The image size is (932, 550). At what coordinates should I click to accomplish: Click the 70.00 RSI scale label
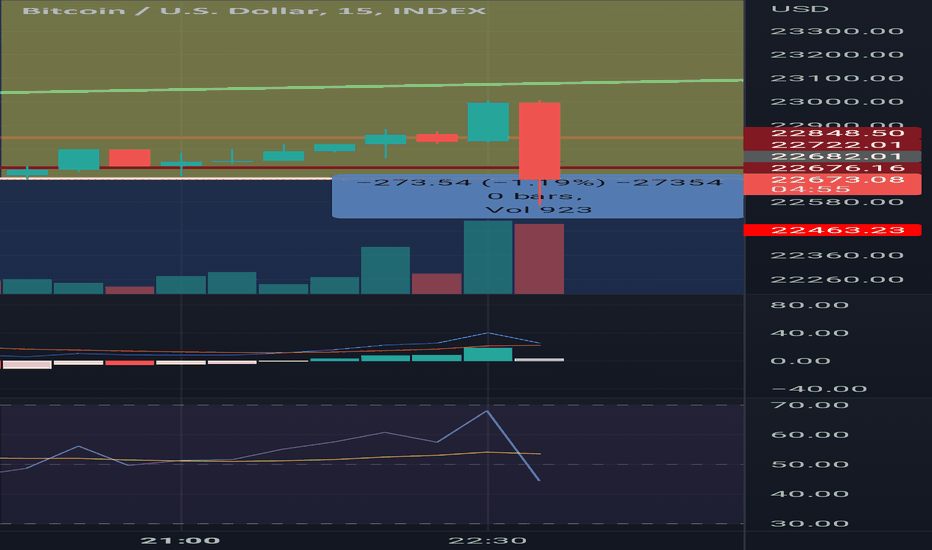point(810,406)
